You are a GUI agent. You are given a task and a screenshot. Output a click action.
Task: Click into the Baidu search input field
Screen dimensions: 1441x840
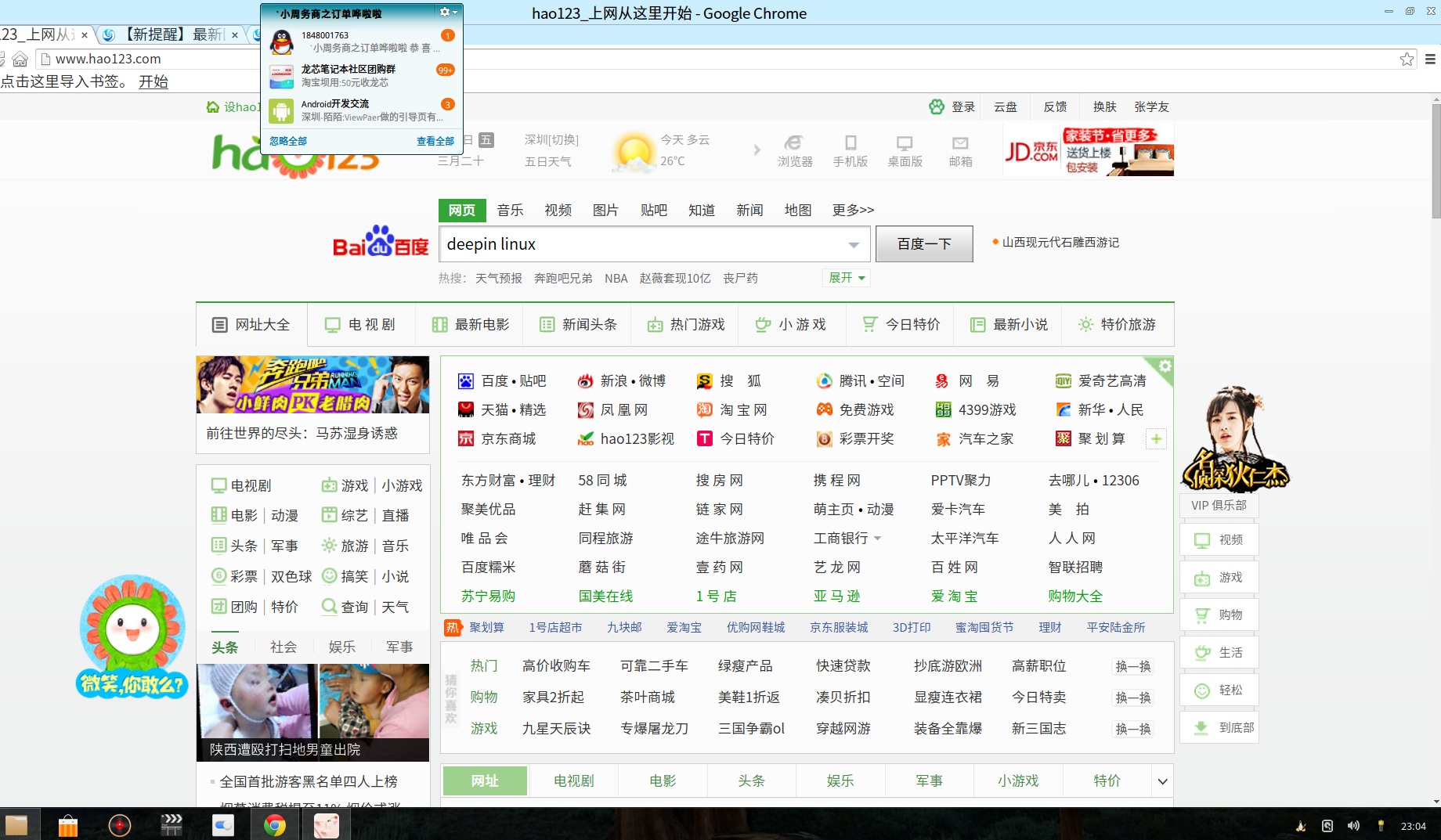642,244
